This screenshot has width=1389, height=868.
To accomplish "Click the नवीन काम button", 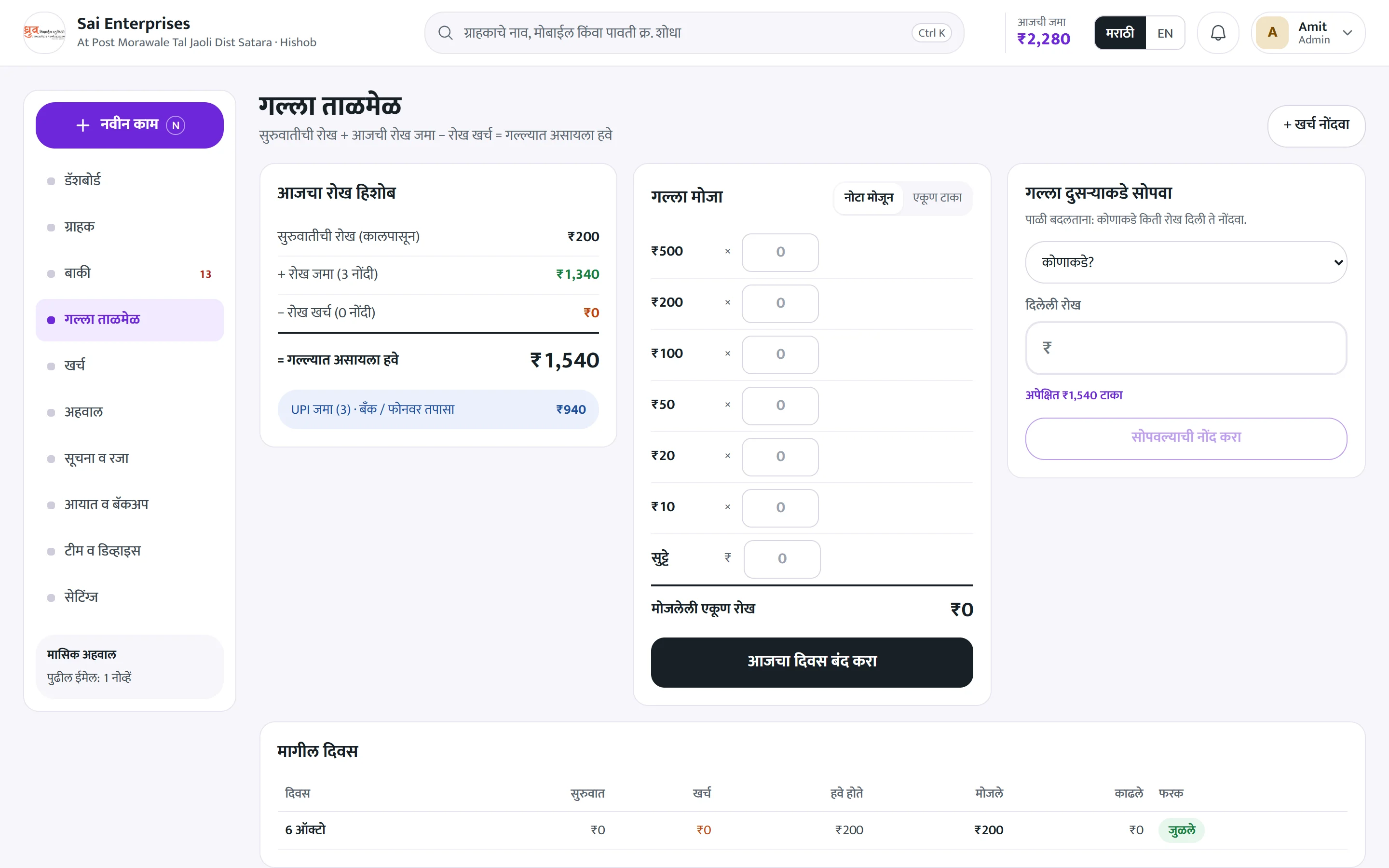I will click(x=130, y=125).
